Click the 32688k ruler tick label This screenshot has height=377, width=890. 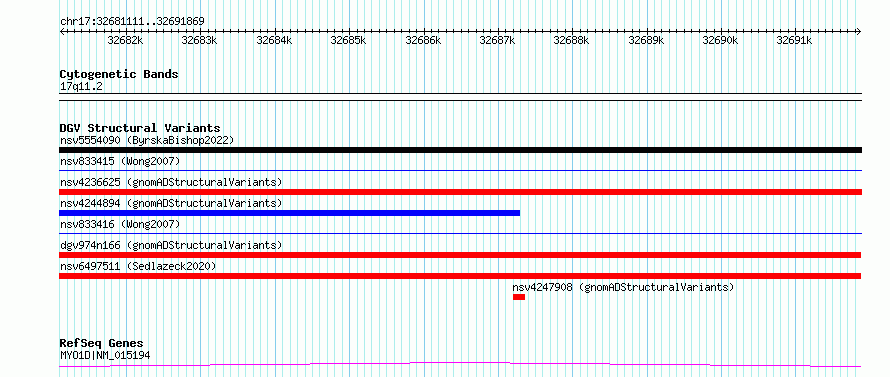tap(572, 40)
